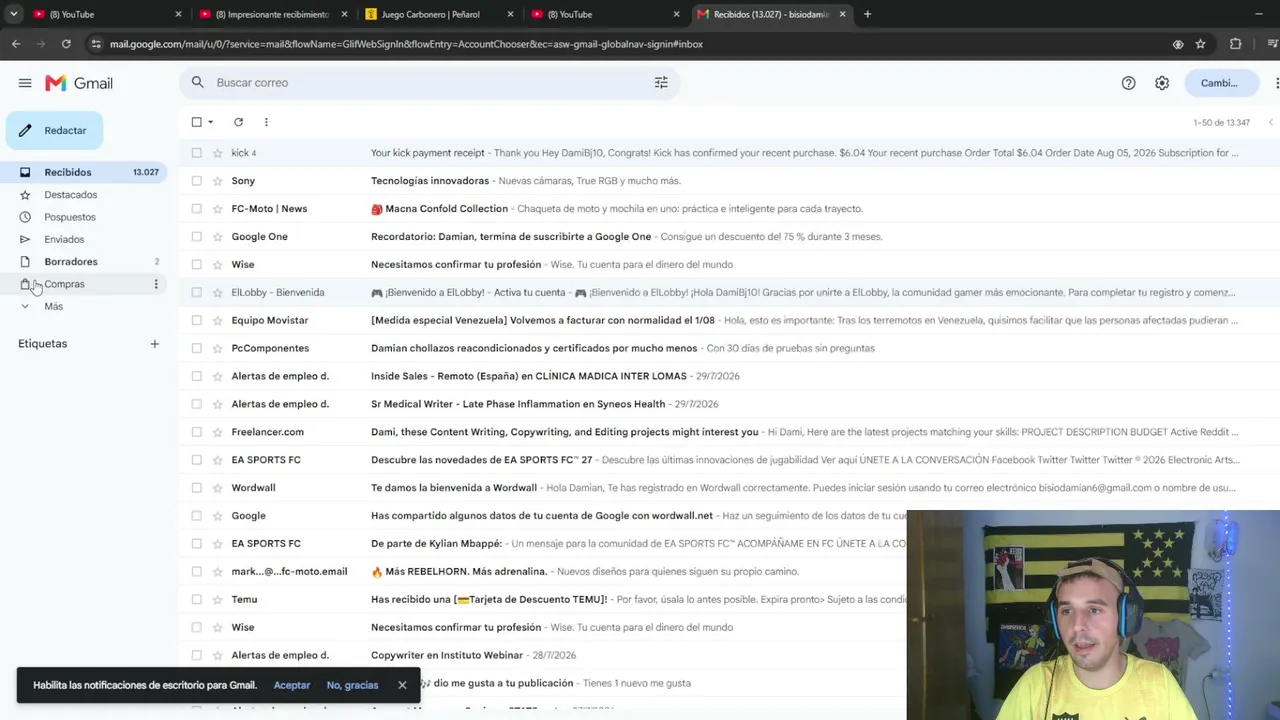The height and width of the screenshot is (720, 1280).
Task: Click the search magnifier icon
Action: click(197, 82)
